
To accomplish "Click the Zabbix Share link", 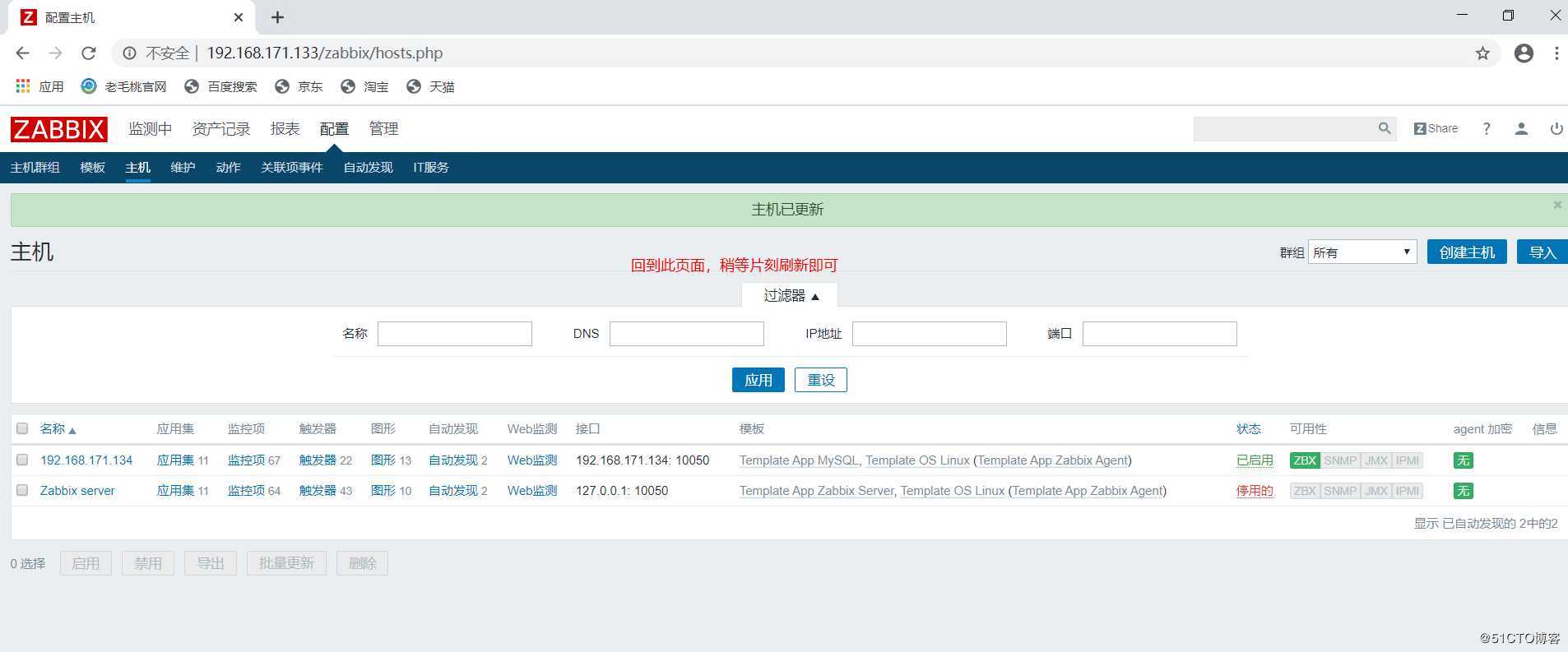I will pyautogui.click(x=1436, y=128).
